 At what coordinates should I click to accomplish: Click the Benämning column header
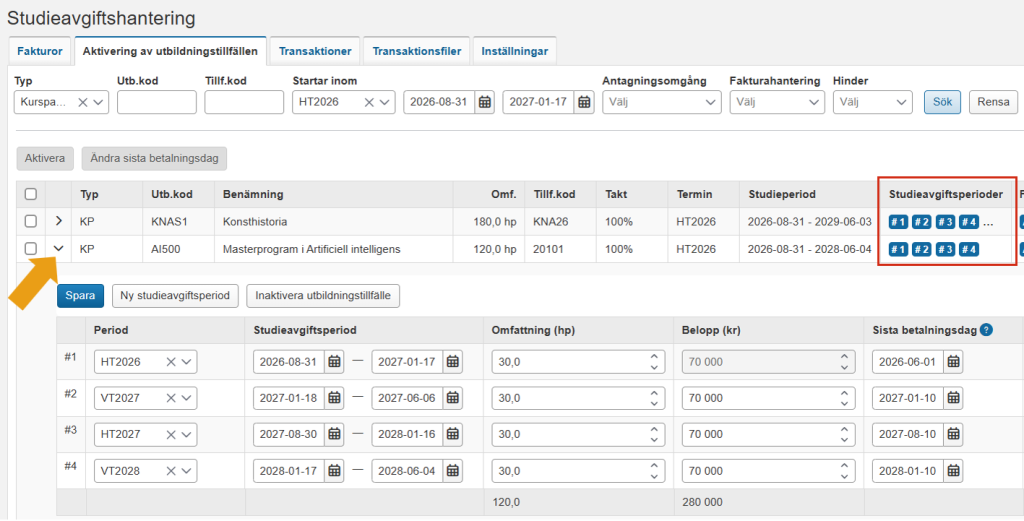253,195
